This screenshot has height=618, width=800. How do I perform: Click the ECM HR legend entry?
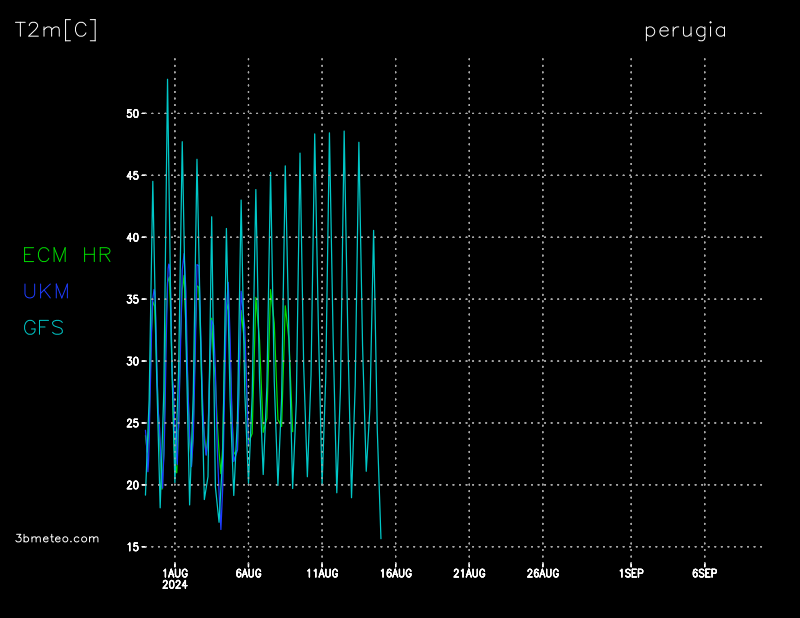pyautogui.click(x=67, y=255)
